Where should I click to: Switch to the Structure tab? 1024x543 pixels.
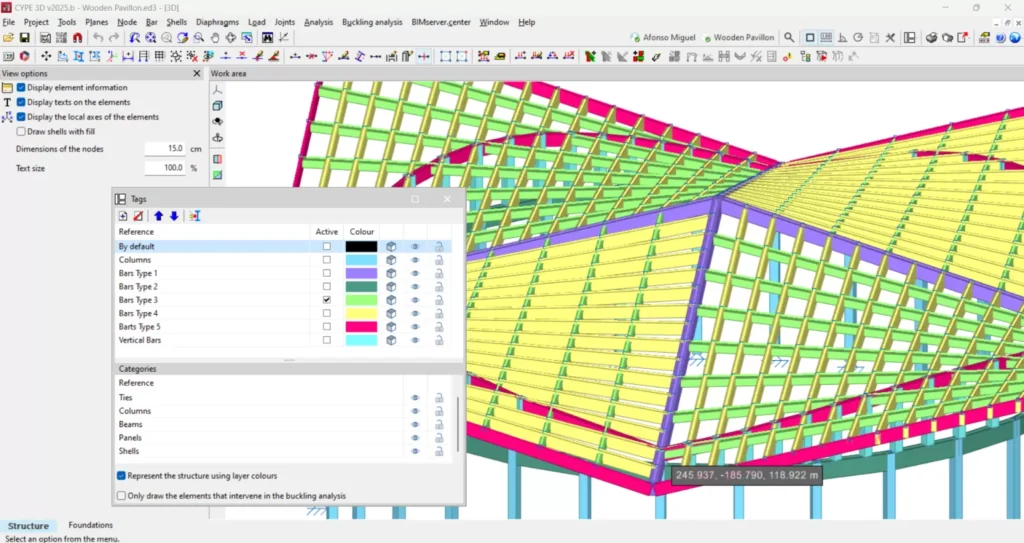click(x=28, y=525)
